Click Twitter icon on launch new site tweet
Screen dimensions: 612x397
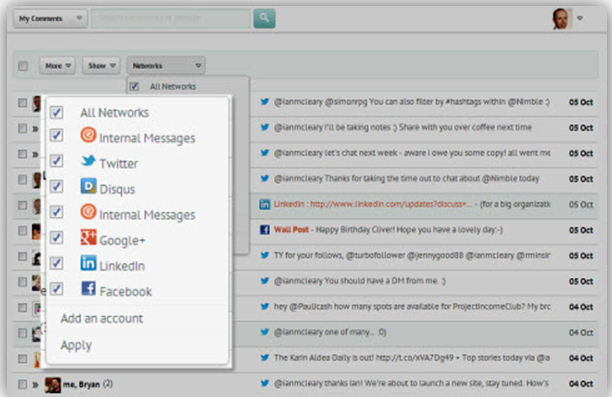265,383
